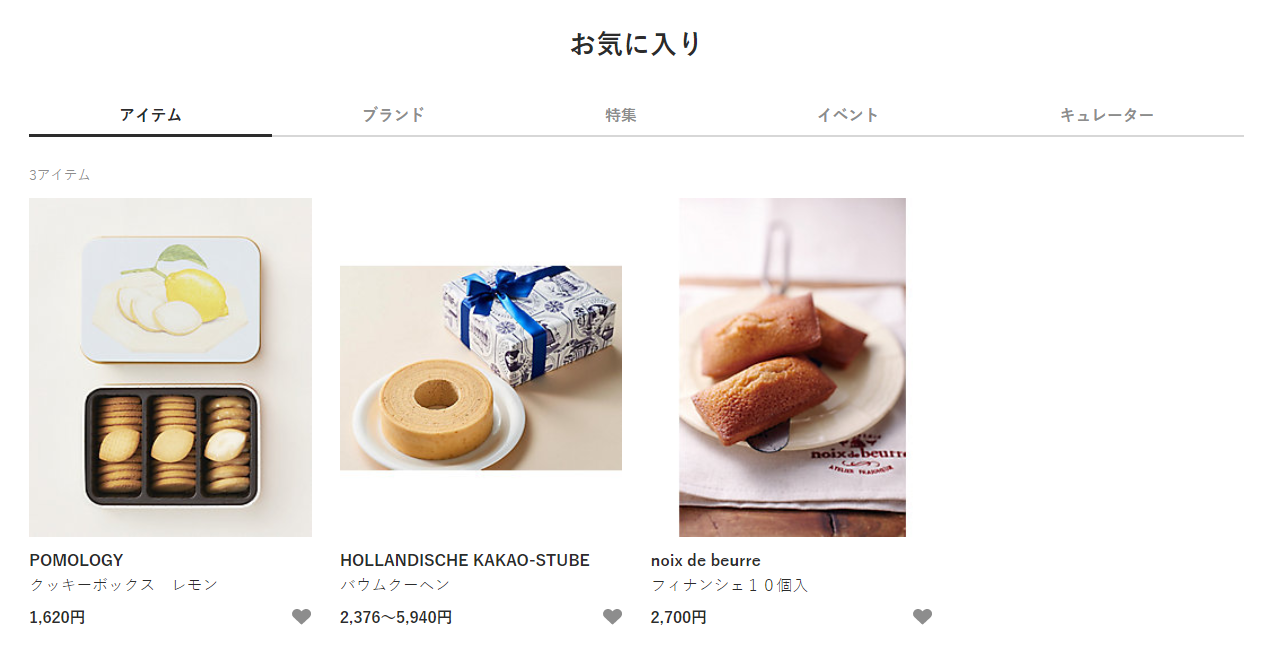Open バウムクーヘン product title
This screenshot has width=1275, height=670.
coord(395,585)
